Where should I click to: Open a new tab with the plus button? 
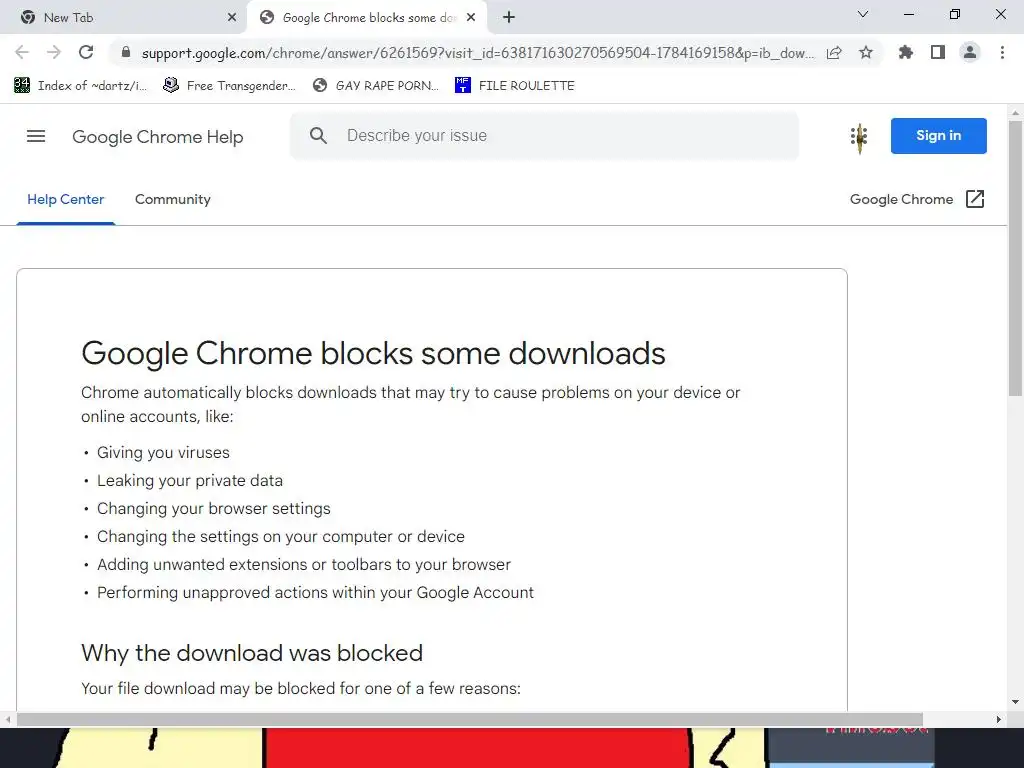coord(509,17)
